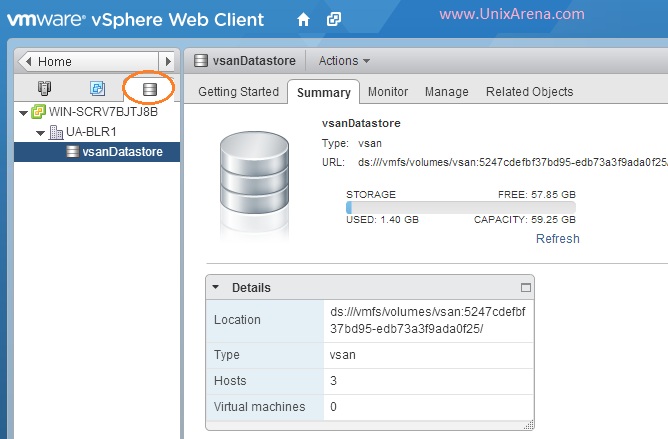Collapse the WIN-SCRV7BJTJ8B tree node
Viewport: 668px width, 439px height.
(24, 113)
